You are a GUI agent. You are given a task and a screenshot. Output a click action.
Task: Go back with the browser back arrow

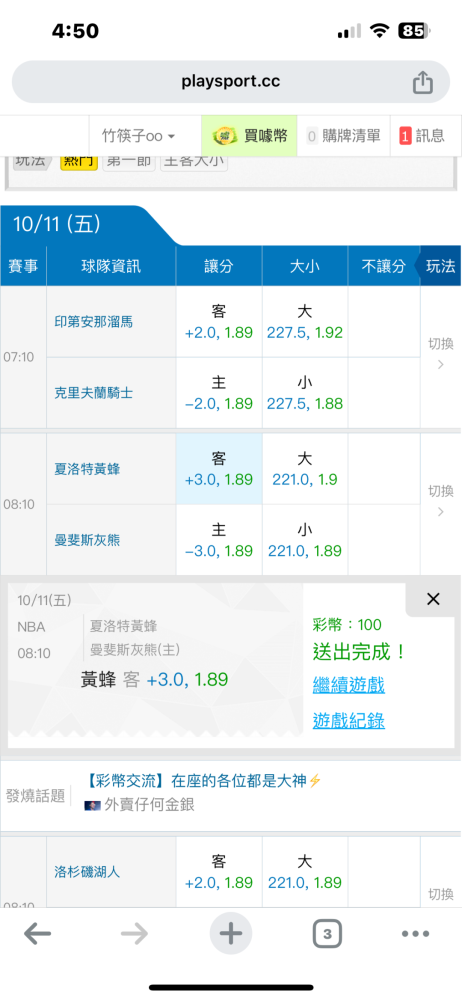(38, 934)
